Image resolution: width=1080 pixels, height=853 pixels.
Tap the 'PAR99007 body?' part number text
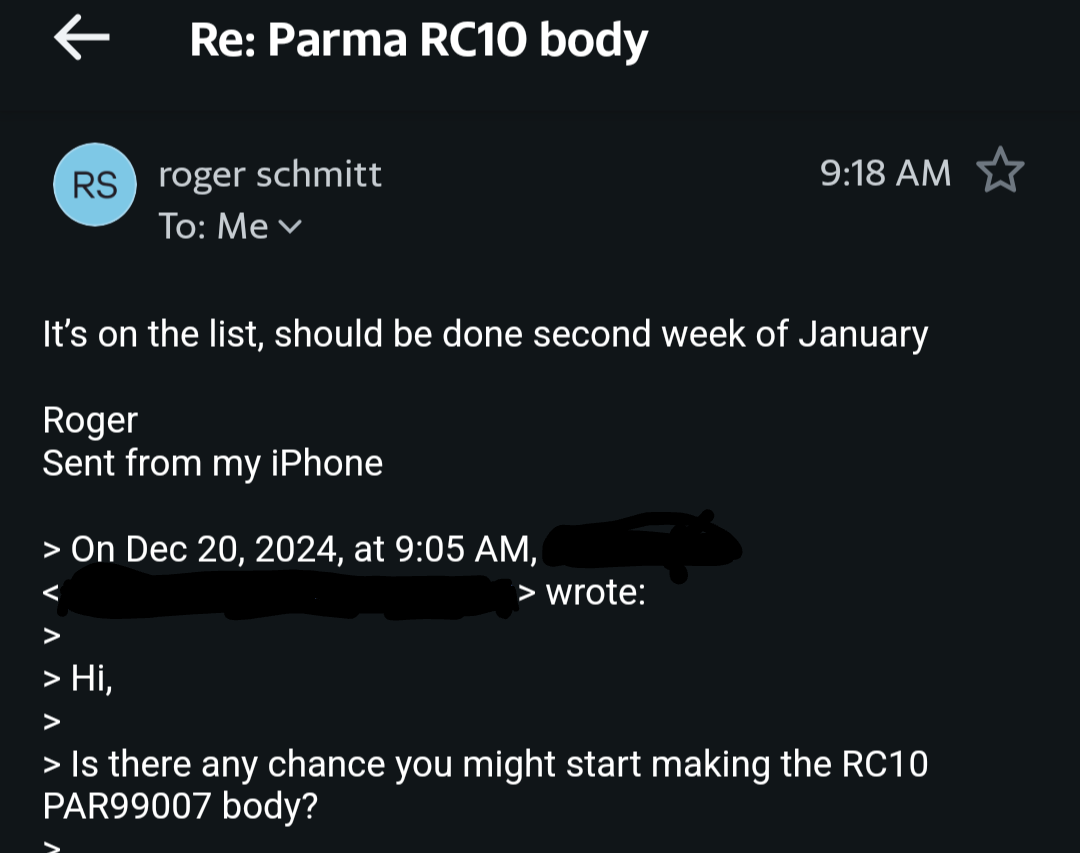pyautogui.click(x=180, y=806)
